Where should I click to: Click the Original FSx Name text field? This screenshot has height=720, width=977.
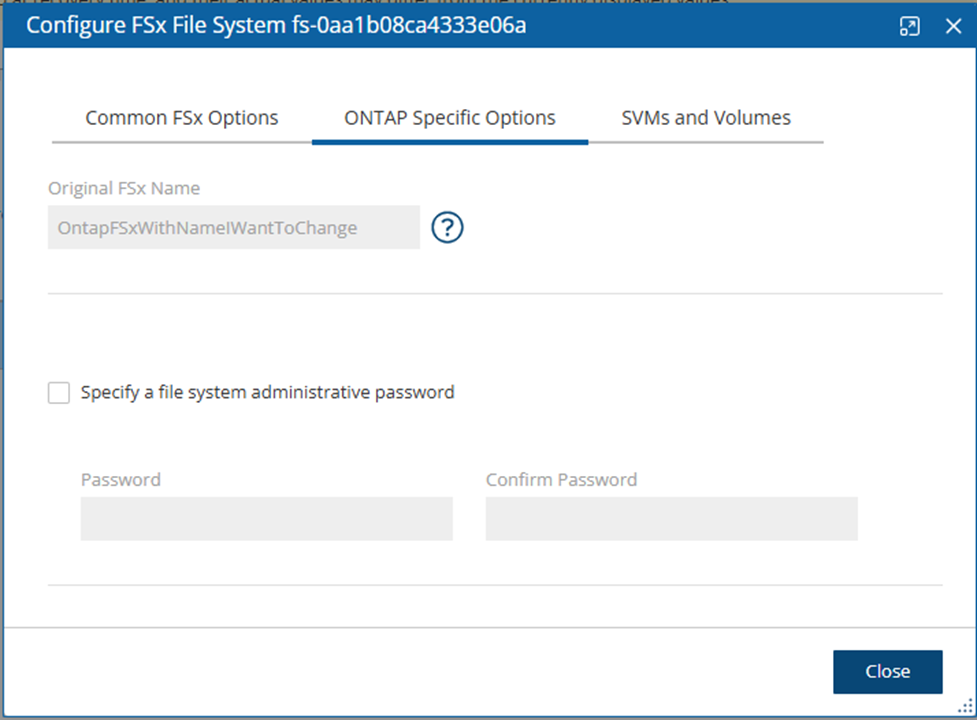click(x=233, y=228)
